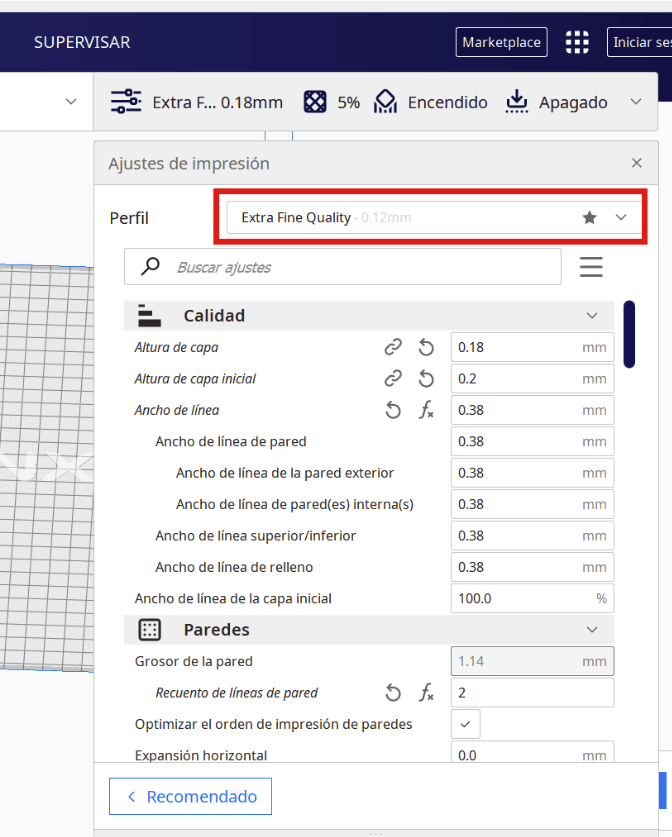This screenshot has height=837, width=672.
Task: Click the Iniciar sesión button
Action: click(x=640, y=42)
